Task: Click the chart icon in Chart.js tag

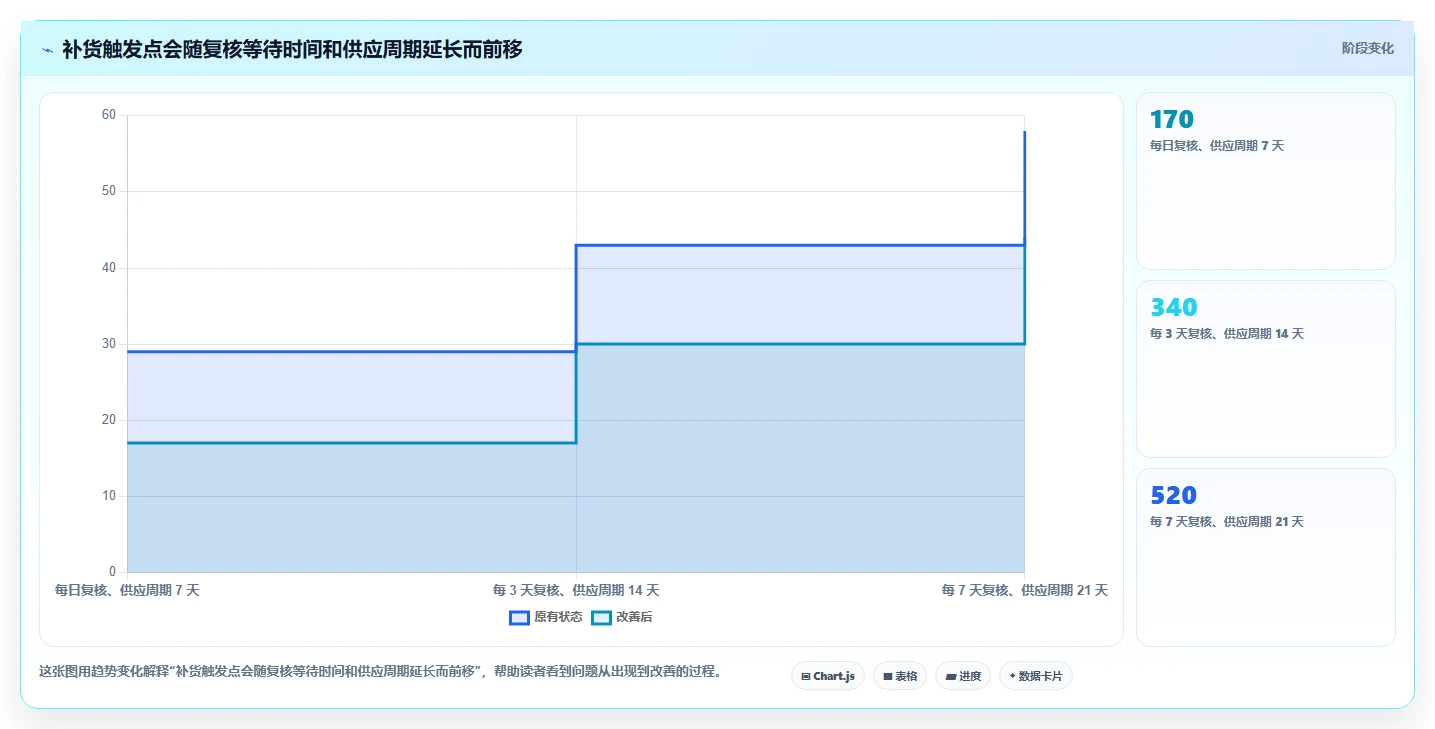Action: 806,677
